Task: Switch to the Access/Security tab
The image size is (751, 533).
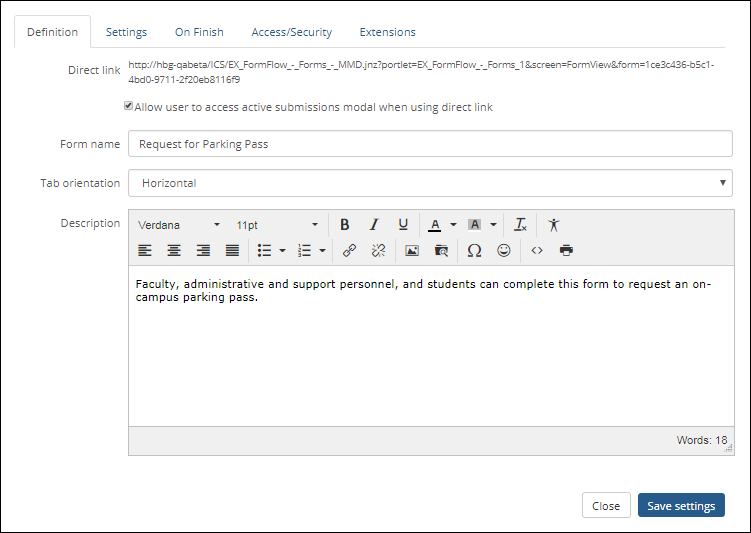Action: (291, 32)
